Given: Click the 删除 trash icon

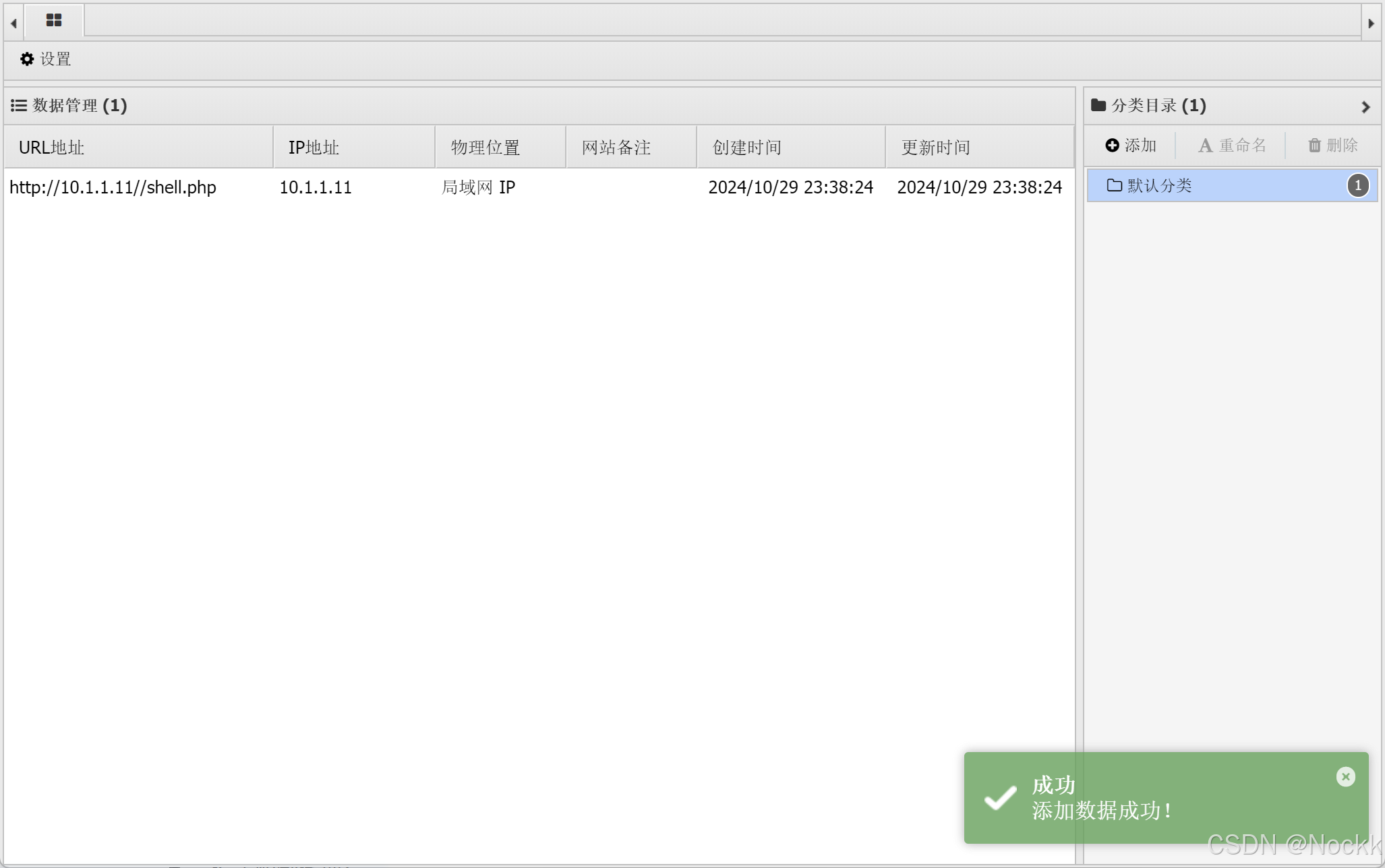Looking at the screenshot, I should pyautogui.click(x=1314, y=146).
